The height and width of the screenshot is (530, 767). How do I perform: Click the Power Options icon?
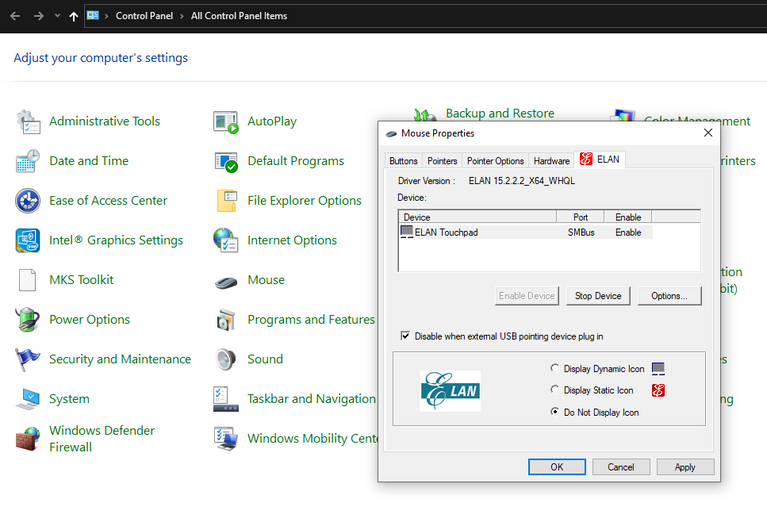tap(28, 320)
